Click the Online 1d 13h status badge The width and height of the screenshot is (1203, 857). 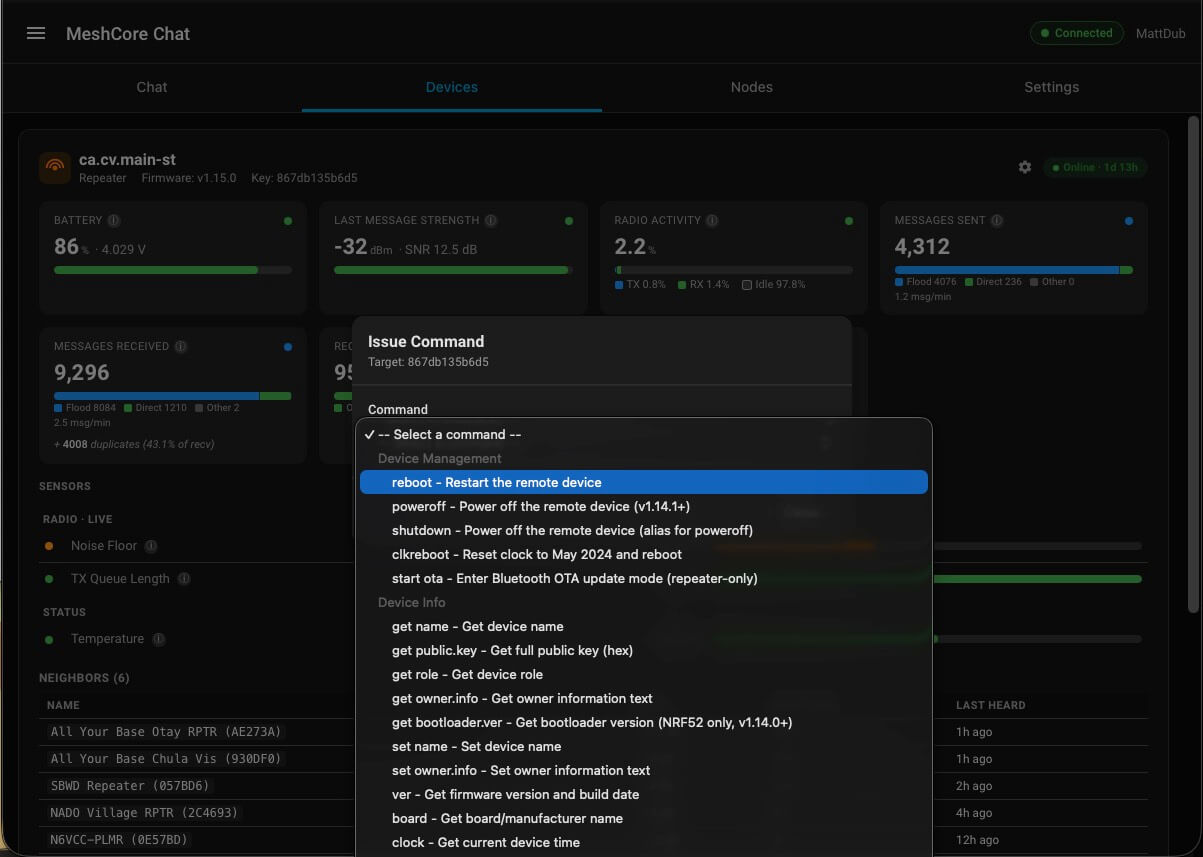click(x=1094, y=167)
